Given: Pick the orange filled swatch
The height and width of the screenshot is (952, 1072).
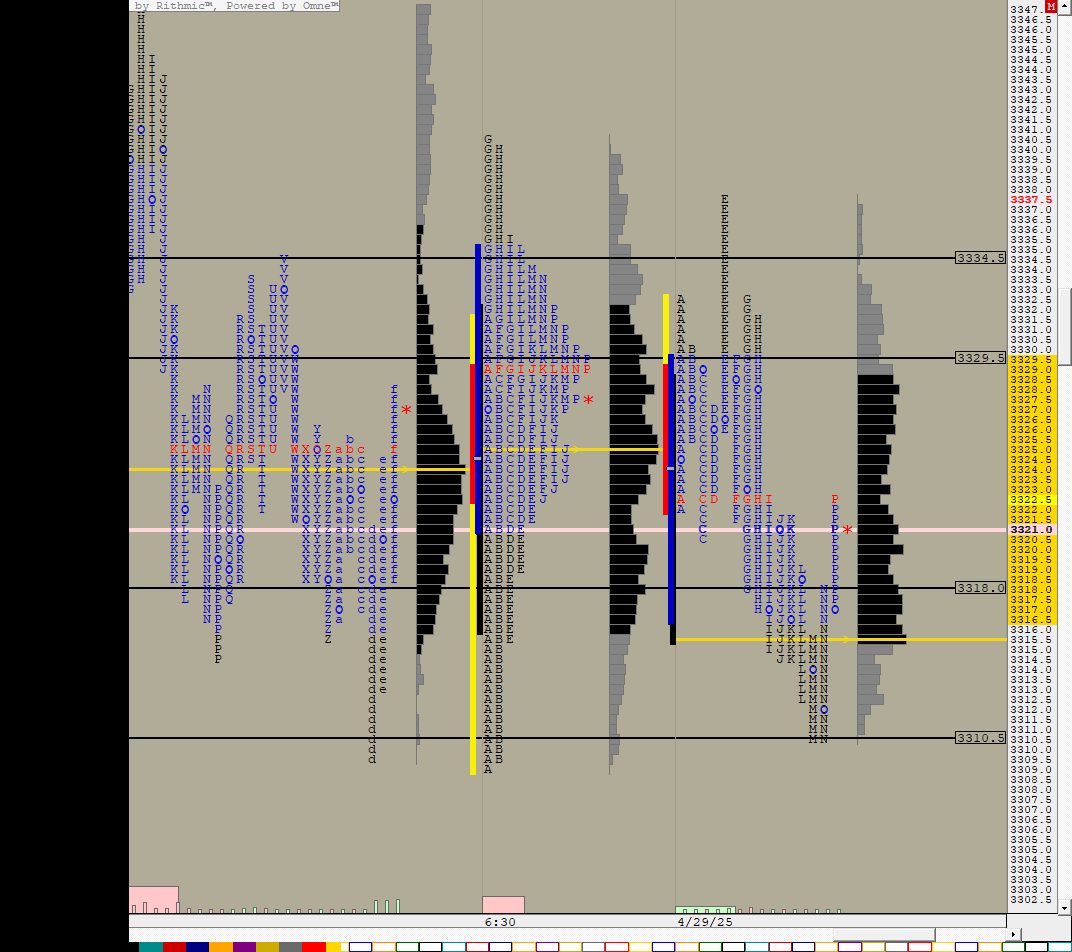Looking at the screenshot, I should 221,947.
